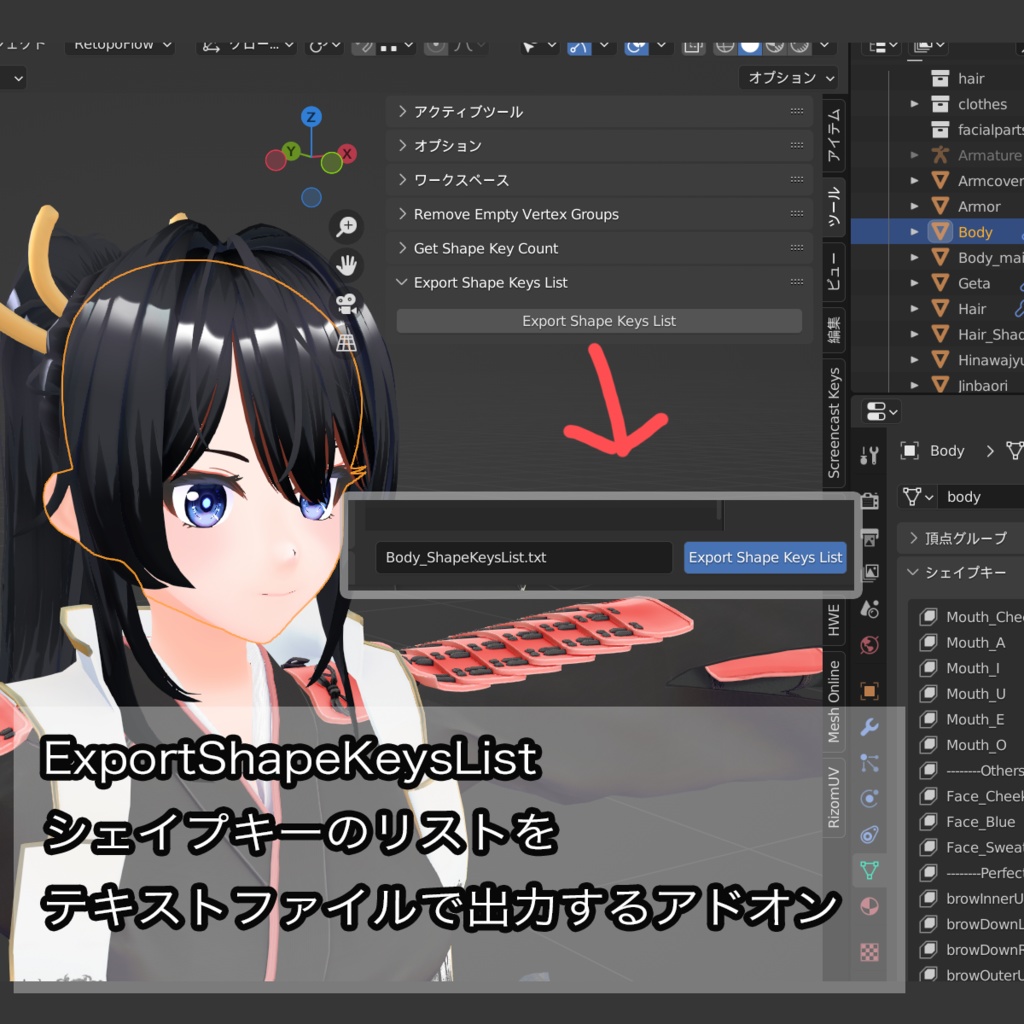
Task: Click the blue Export Shape Keys List button
Action: (x=765, y=557)
